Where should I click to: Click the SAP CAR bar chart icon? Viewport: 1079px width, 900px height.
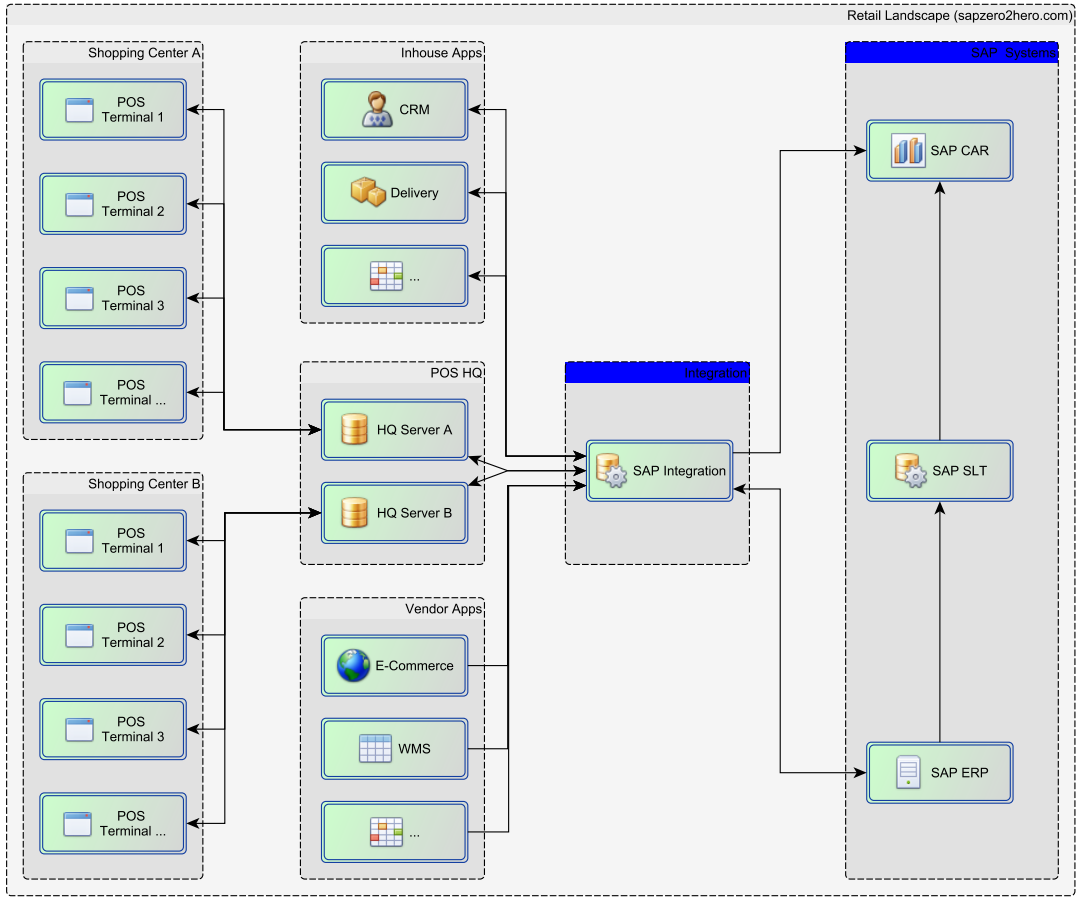906,150
